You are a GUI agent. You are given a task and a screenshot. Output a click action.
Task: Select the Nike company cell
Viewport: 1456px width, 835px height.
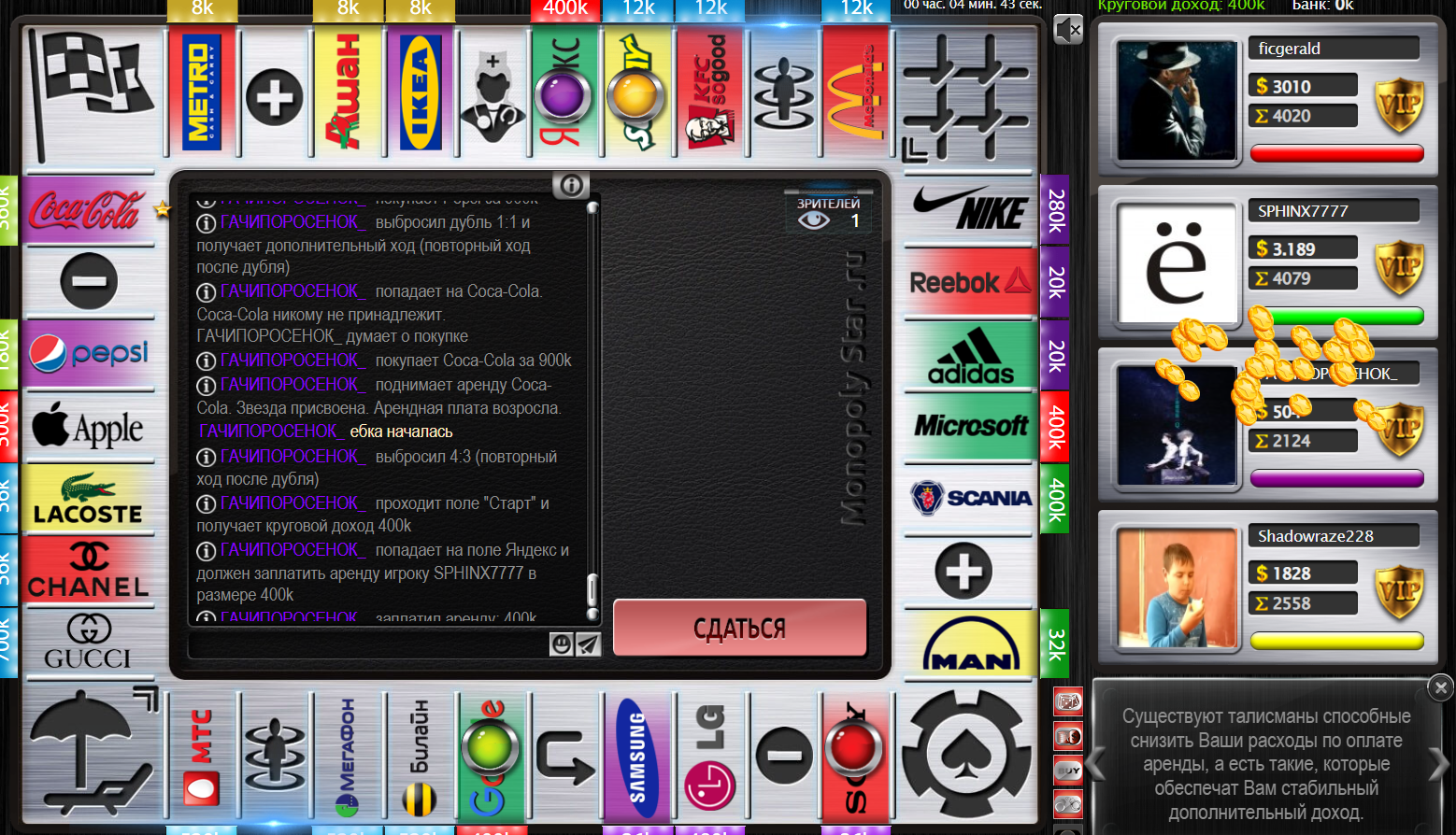(x=970, y=209)
